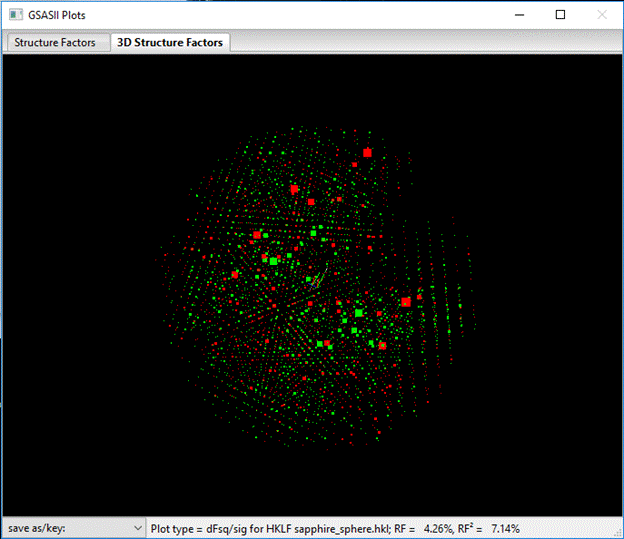Close the GSASII Plots window
Screen dimensions: 624x539
tap(602, 14)
